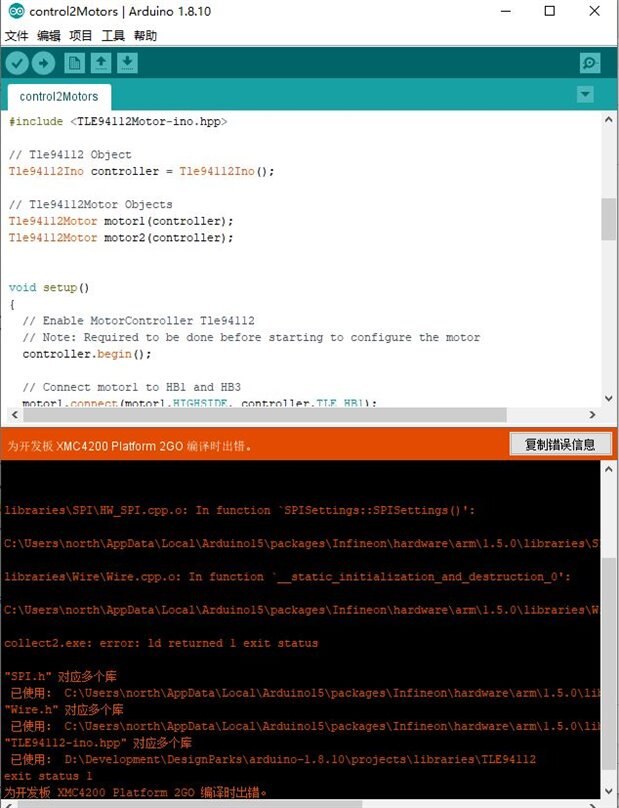Click the D:\Development TLE94112 library path line
Viewport: 619px width, 808px height.
(x=273, y=759)
